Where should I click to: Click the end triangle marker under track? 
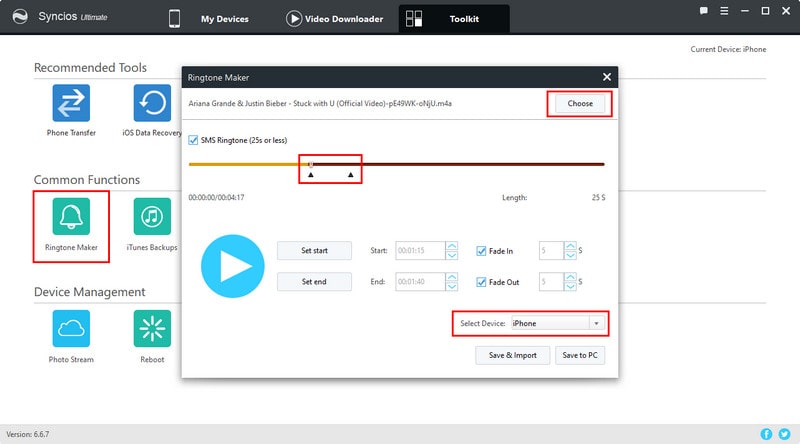click(x=351, y=175)
